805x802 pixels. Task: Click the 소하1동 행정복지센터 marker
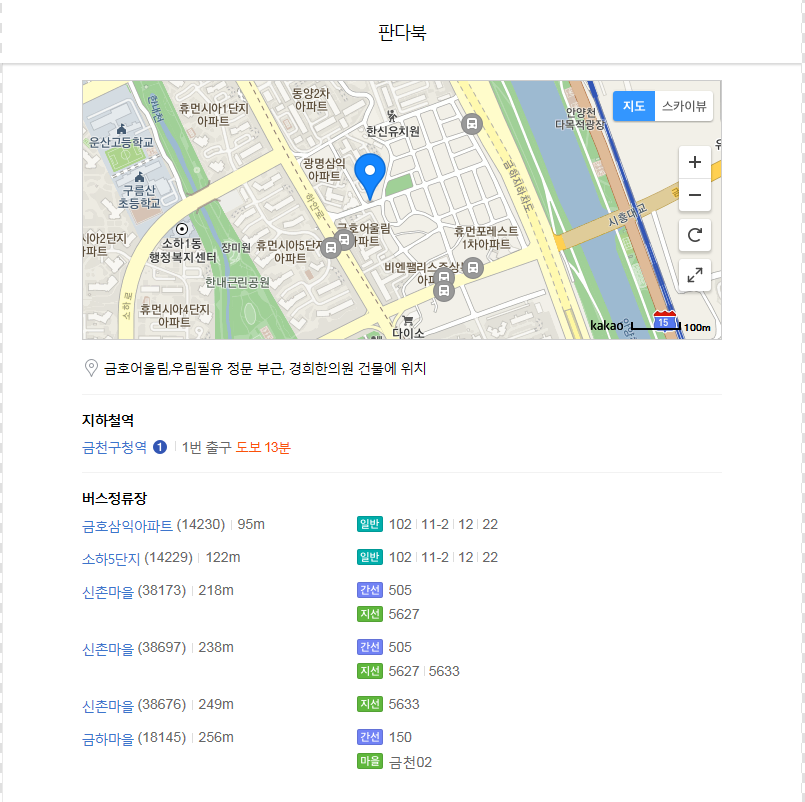coord(181,229)
